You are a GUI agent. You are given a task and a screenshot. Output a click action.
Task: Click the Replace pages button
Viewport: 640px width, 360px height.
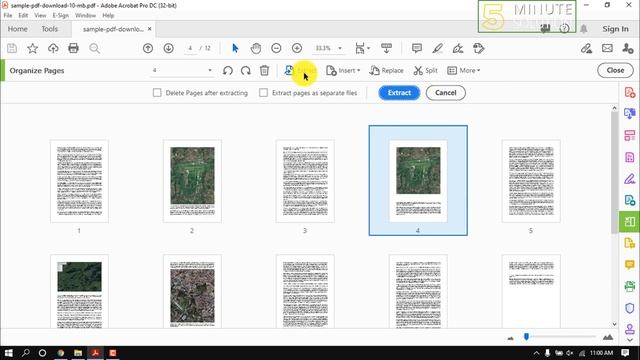pos(386,71)
